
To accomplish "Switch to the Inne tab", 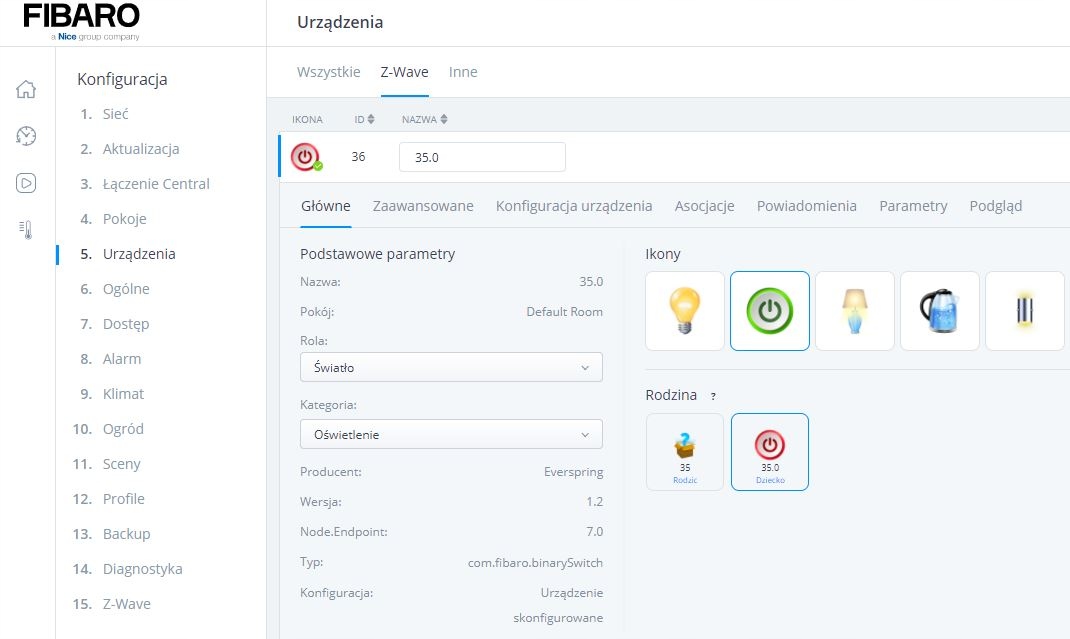I will click(463, 72).
